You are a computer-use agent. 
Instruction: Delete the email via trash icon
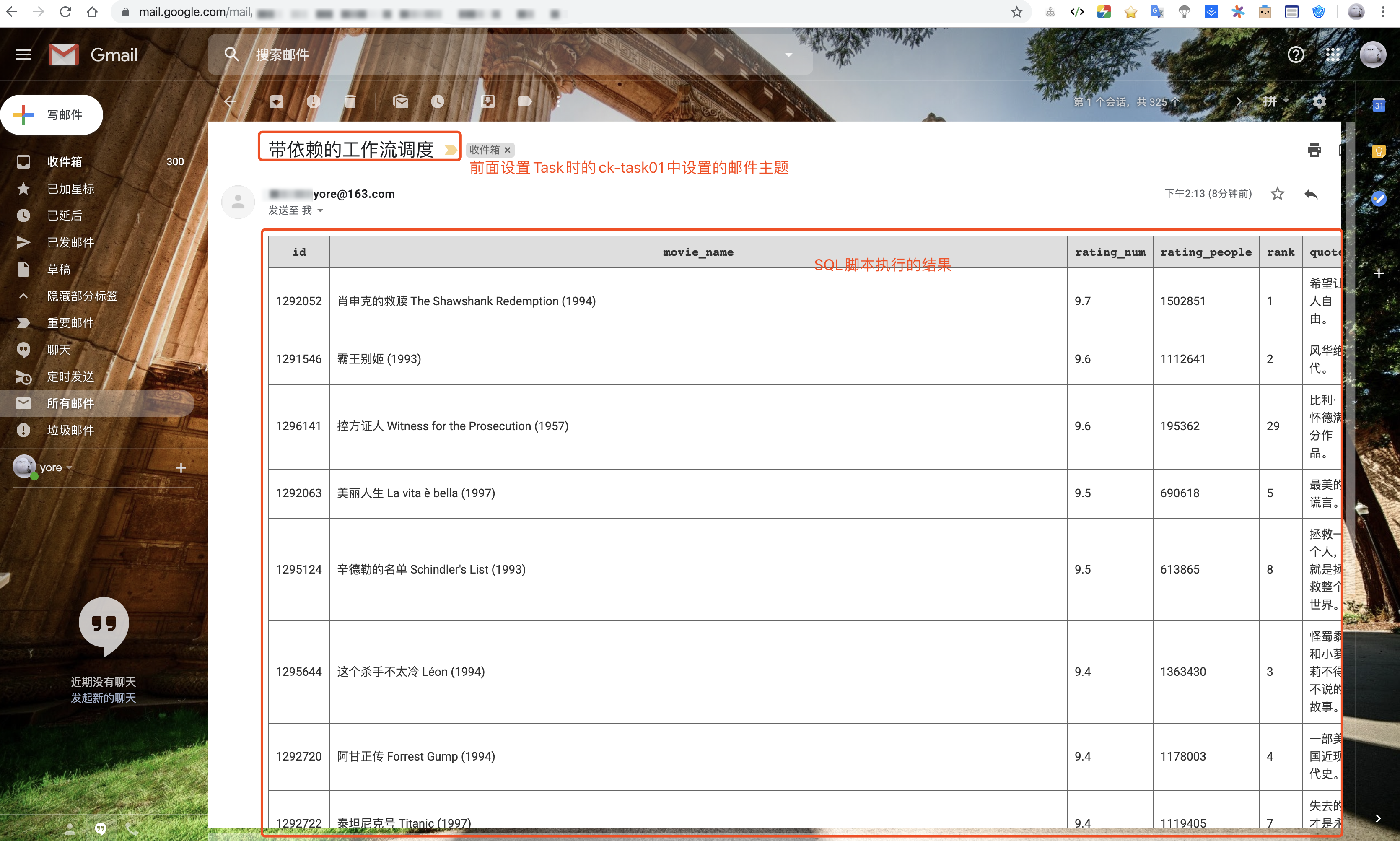pos(350,101)
